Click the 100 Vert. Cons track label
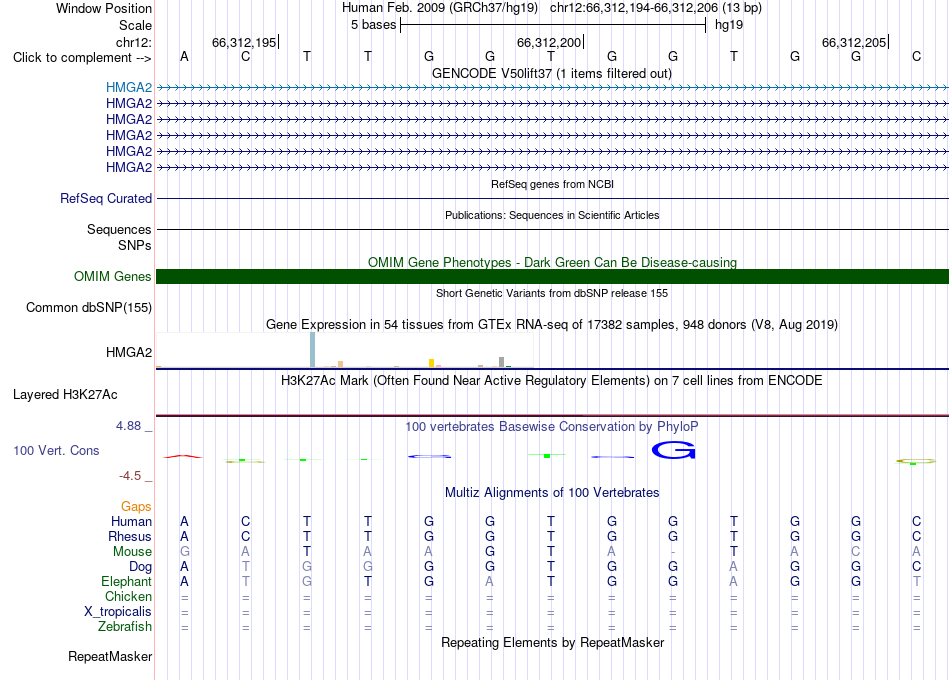950x680 pixels. point(56,450)
